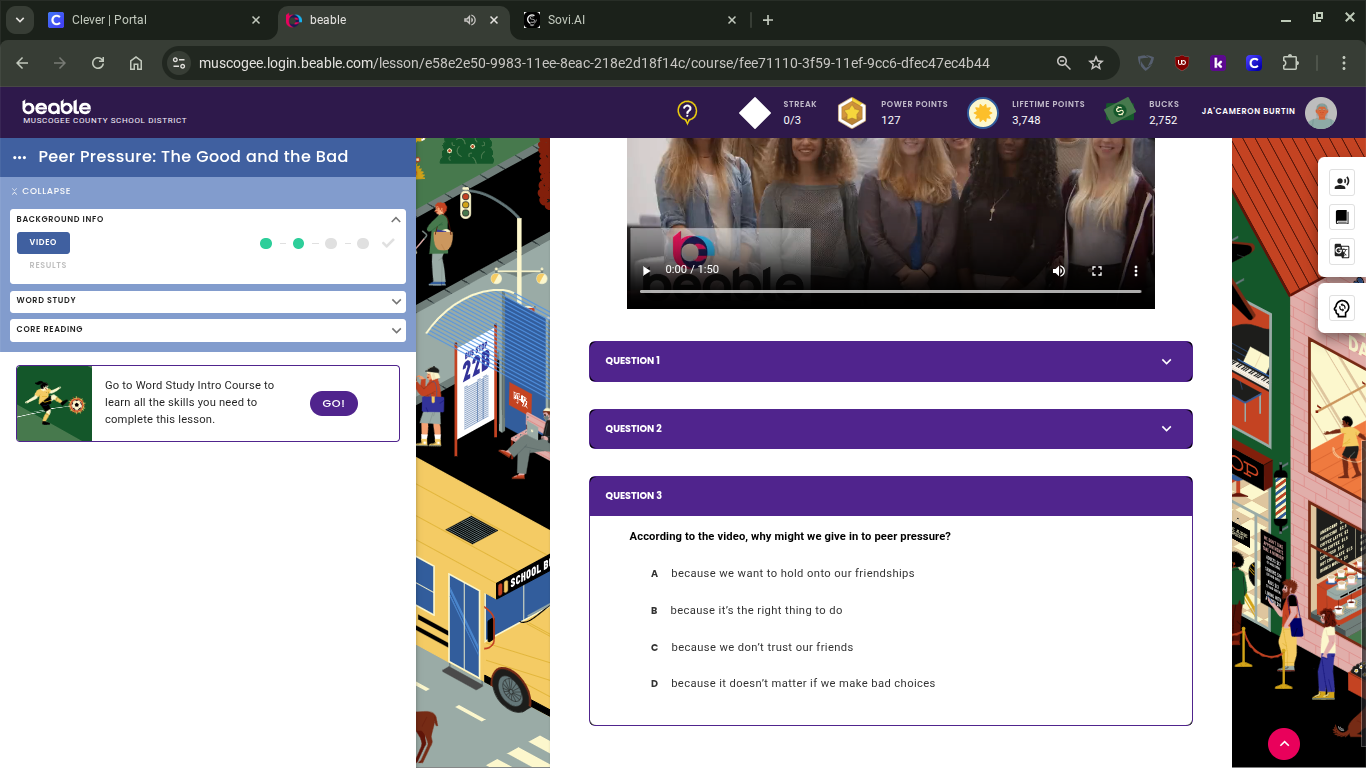Click the translate icon in right sidebar

pyautogui.click(x=1342, y=251)
